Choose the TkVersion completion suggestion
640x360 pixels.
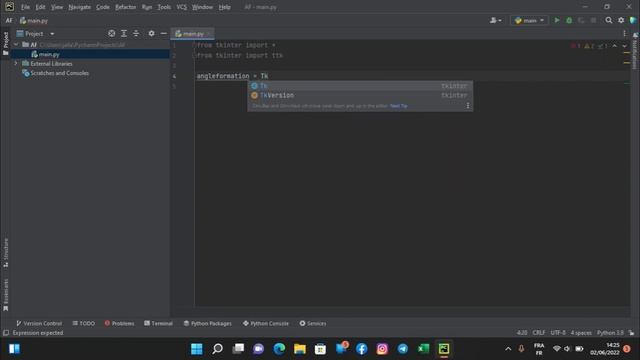point(360,95)
